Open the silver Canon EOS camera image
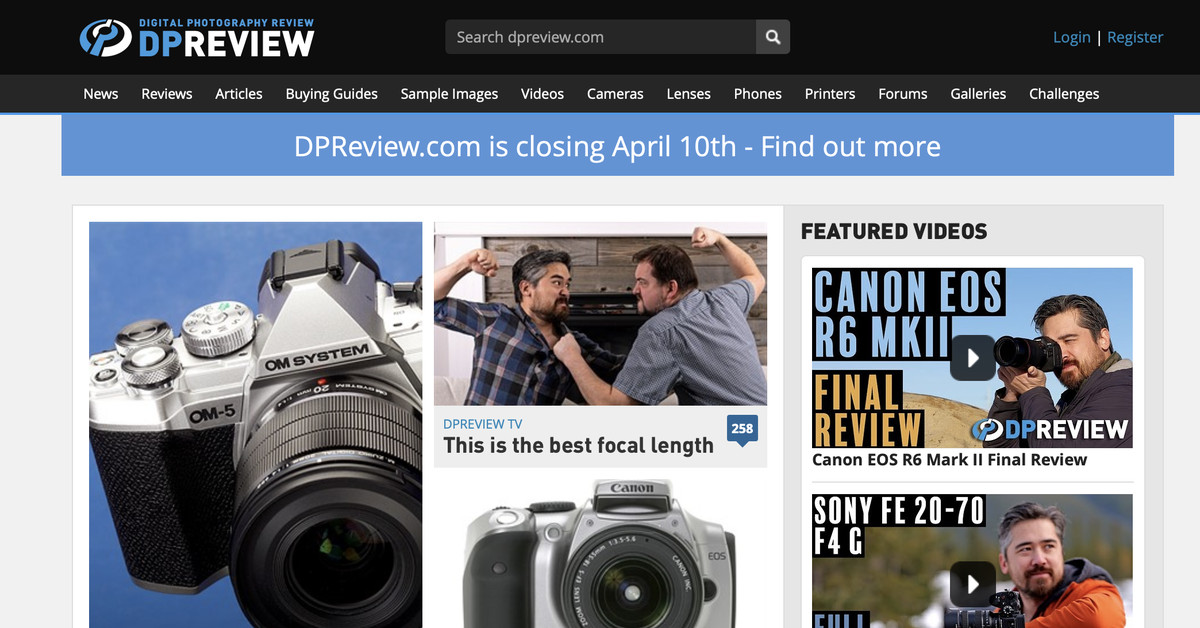1200x628 pixels. 600,553
